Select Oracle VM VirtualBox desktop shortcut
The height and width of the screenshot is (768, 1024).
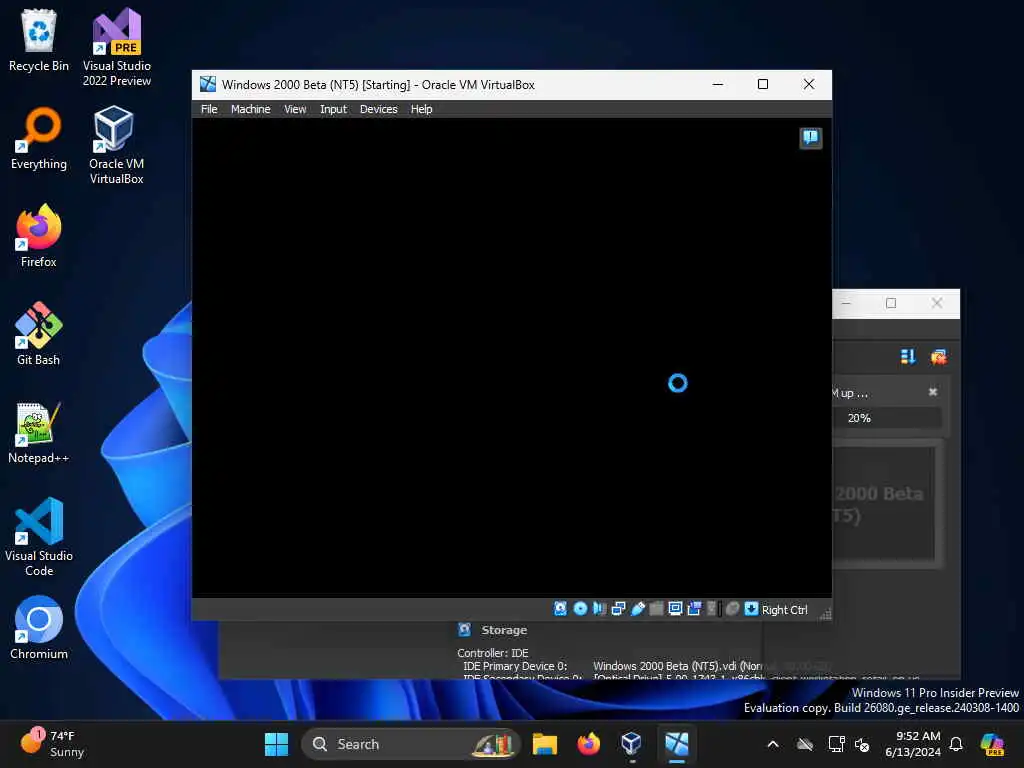pos(116,145)
